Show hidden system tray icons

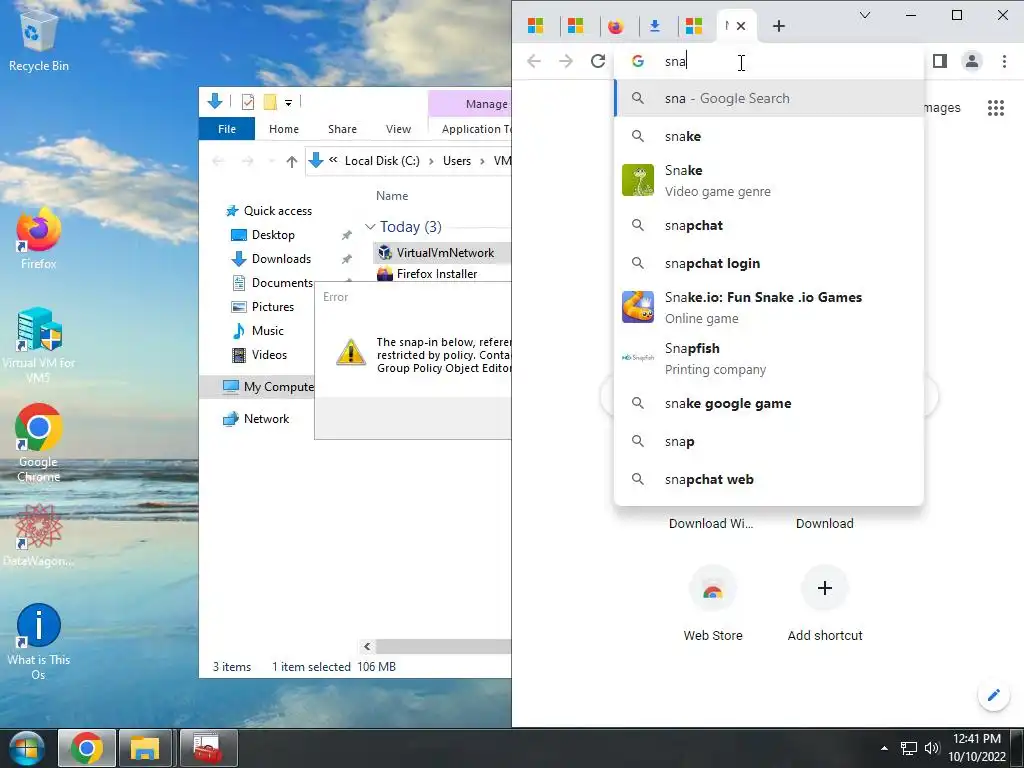[884, 748]
